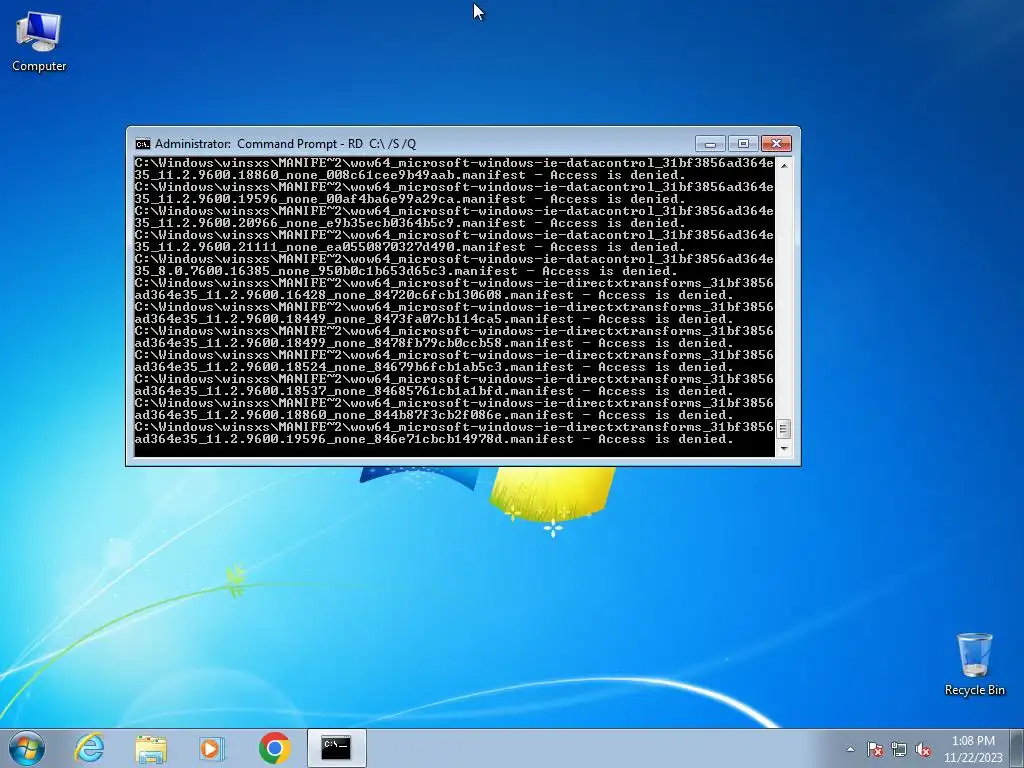Open Action Center flag icon

tap(875, 749)
